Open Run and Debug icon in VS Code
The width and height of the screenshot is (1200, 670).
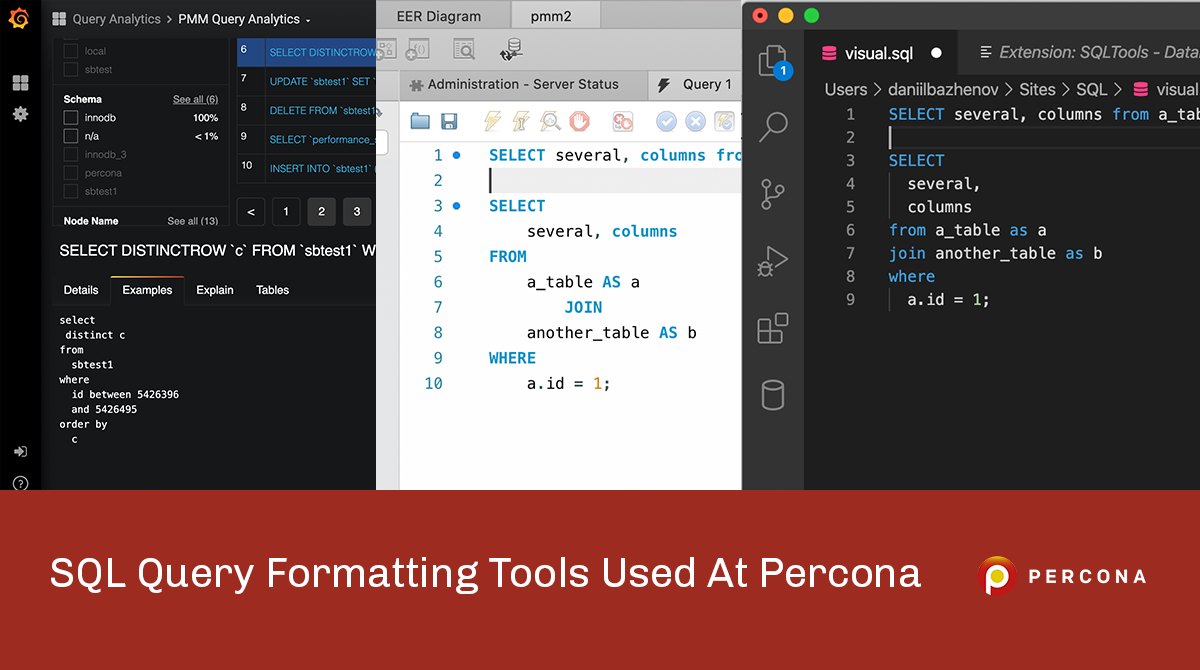click(x=773, y=261)
